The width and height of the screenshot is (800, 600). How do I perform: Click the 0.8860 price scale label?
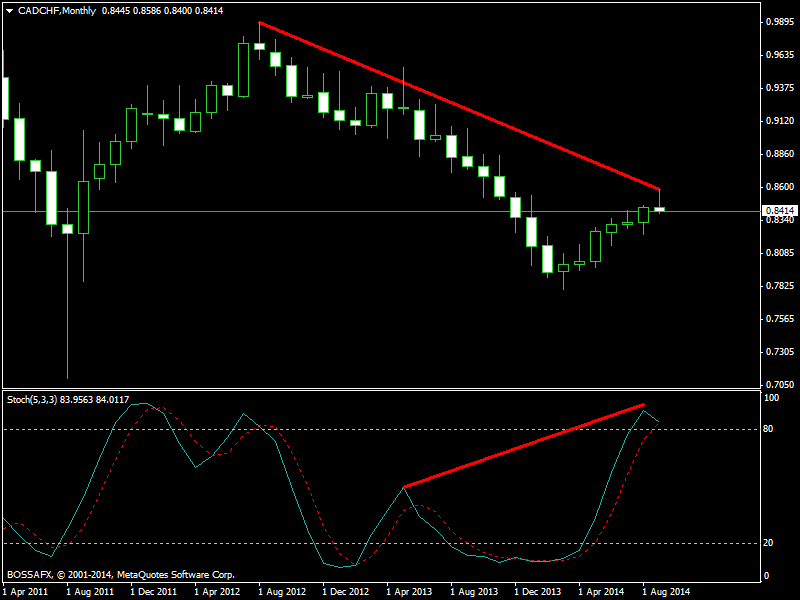(x=780, y=154)
